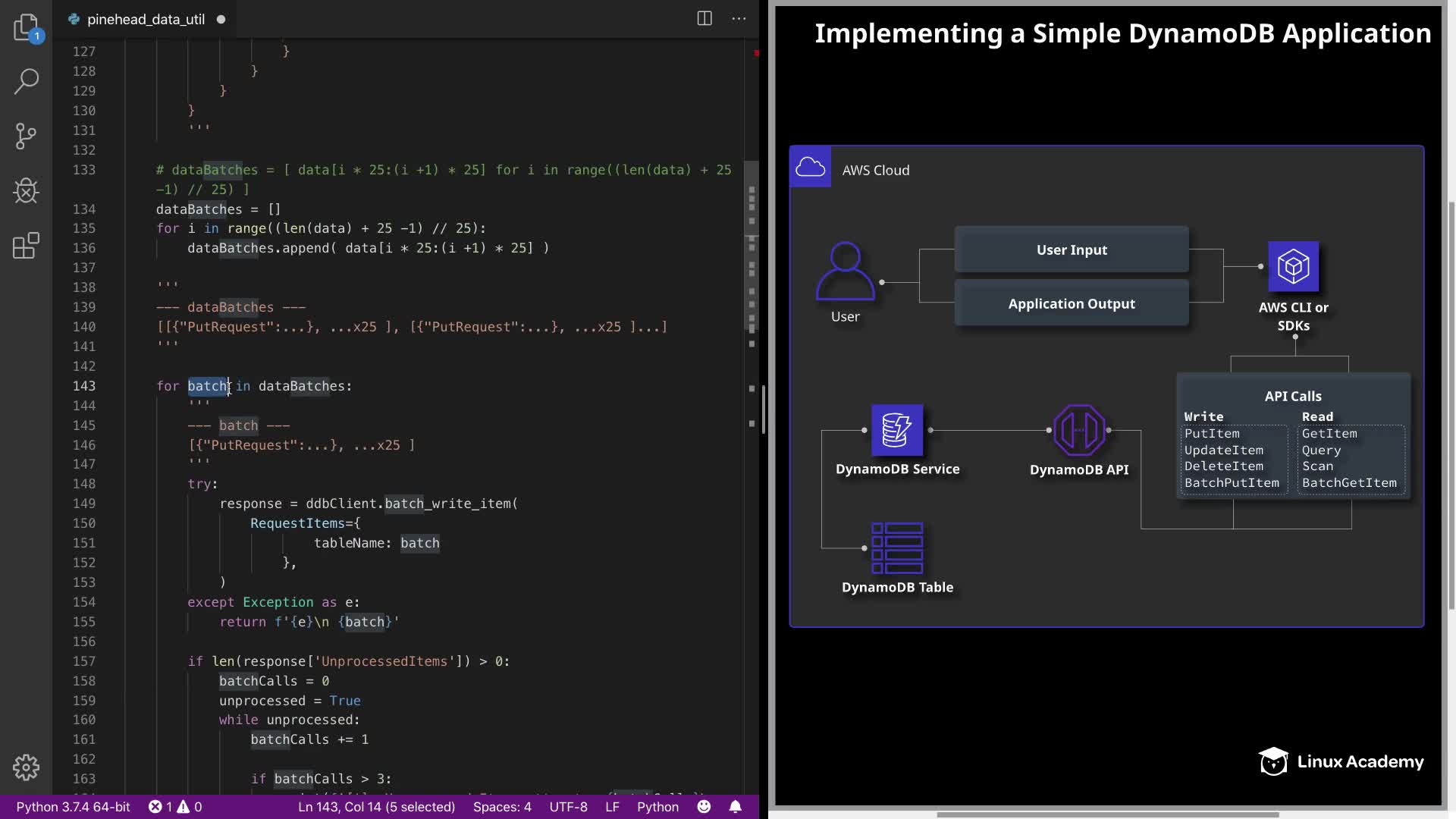Click the LF end-of-line selector
The height and width of the screenshot is (819, 1456).
(x=612, y=807)
